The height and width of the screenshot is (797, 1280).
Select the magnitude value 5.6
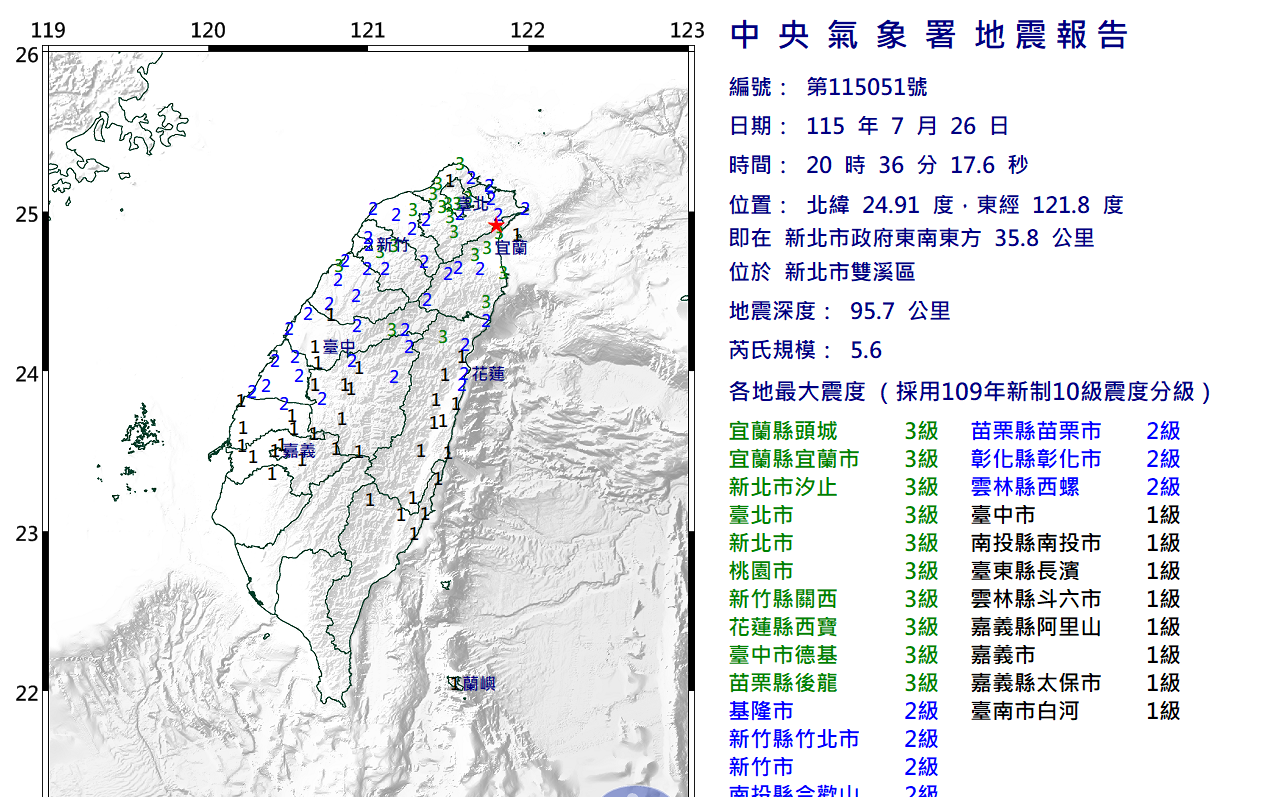(x=866, y=350)
